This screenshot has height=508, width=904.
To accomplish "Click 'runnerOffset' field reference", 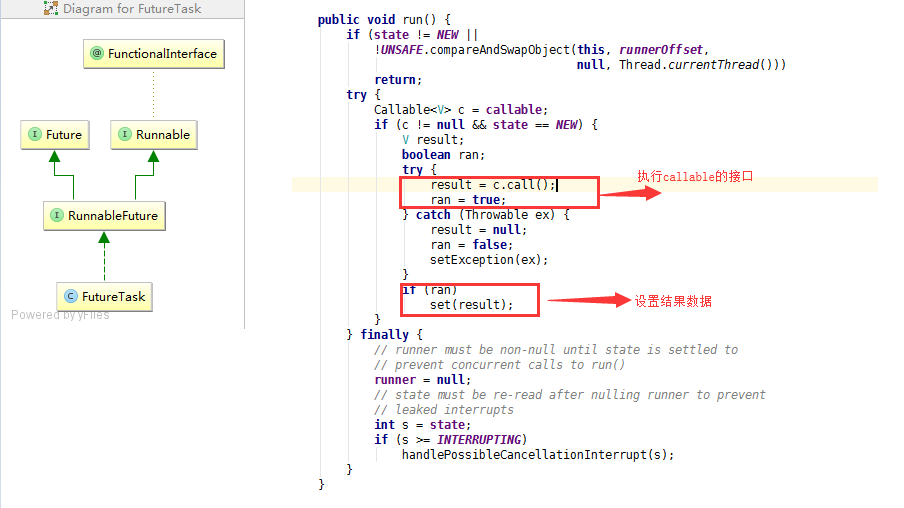I will (661, 50).
